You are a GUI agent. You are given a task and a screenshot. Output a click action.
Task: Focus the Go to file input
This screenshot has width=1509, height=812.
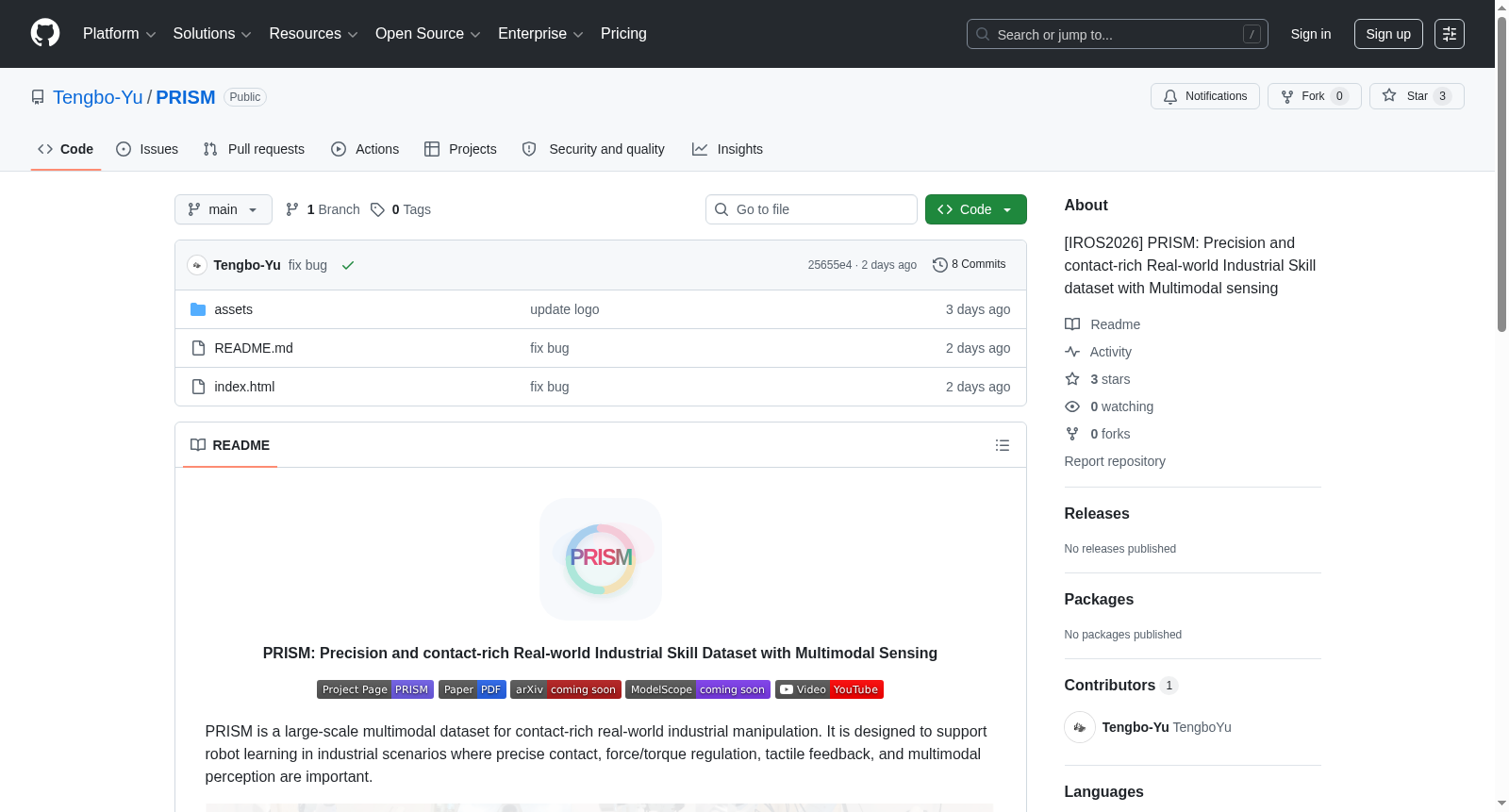[811, 209]
